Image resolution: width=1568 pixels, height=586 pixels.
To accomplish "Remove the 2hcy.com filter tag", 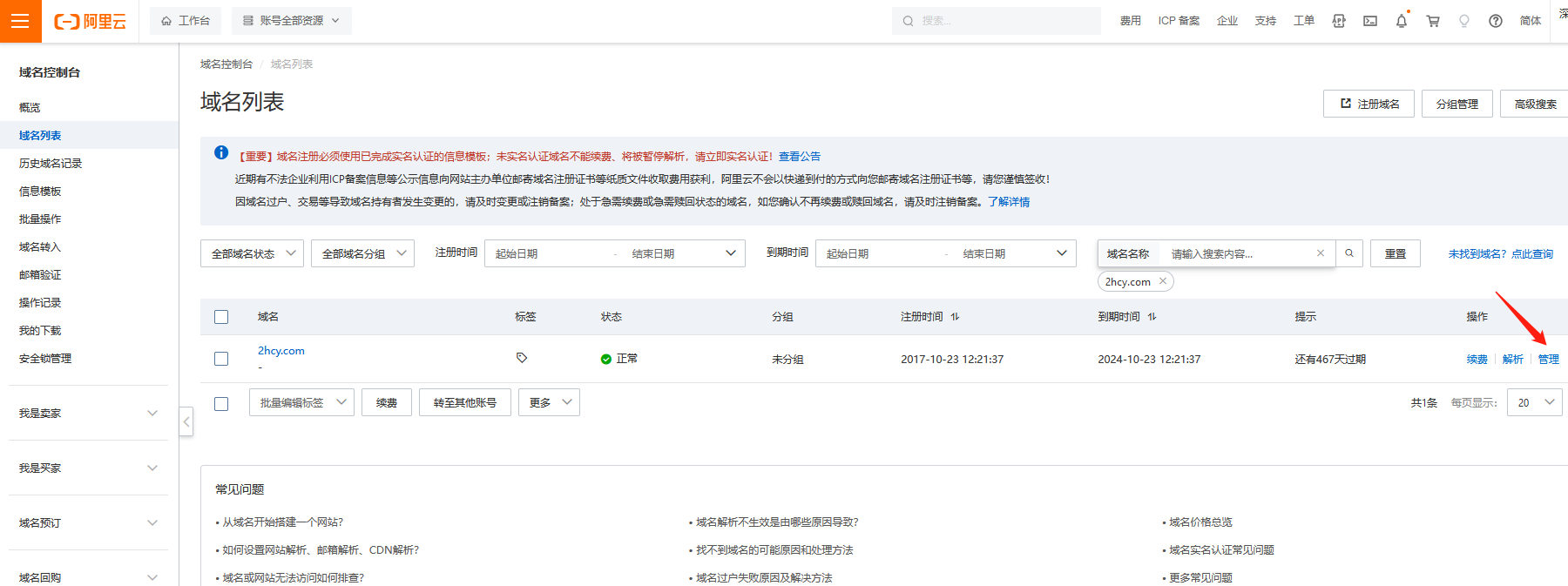I will click(x=1163, y=281).
